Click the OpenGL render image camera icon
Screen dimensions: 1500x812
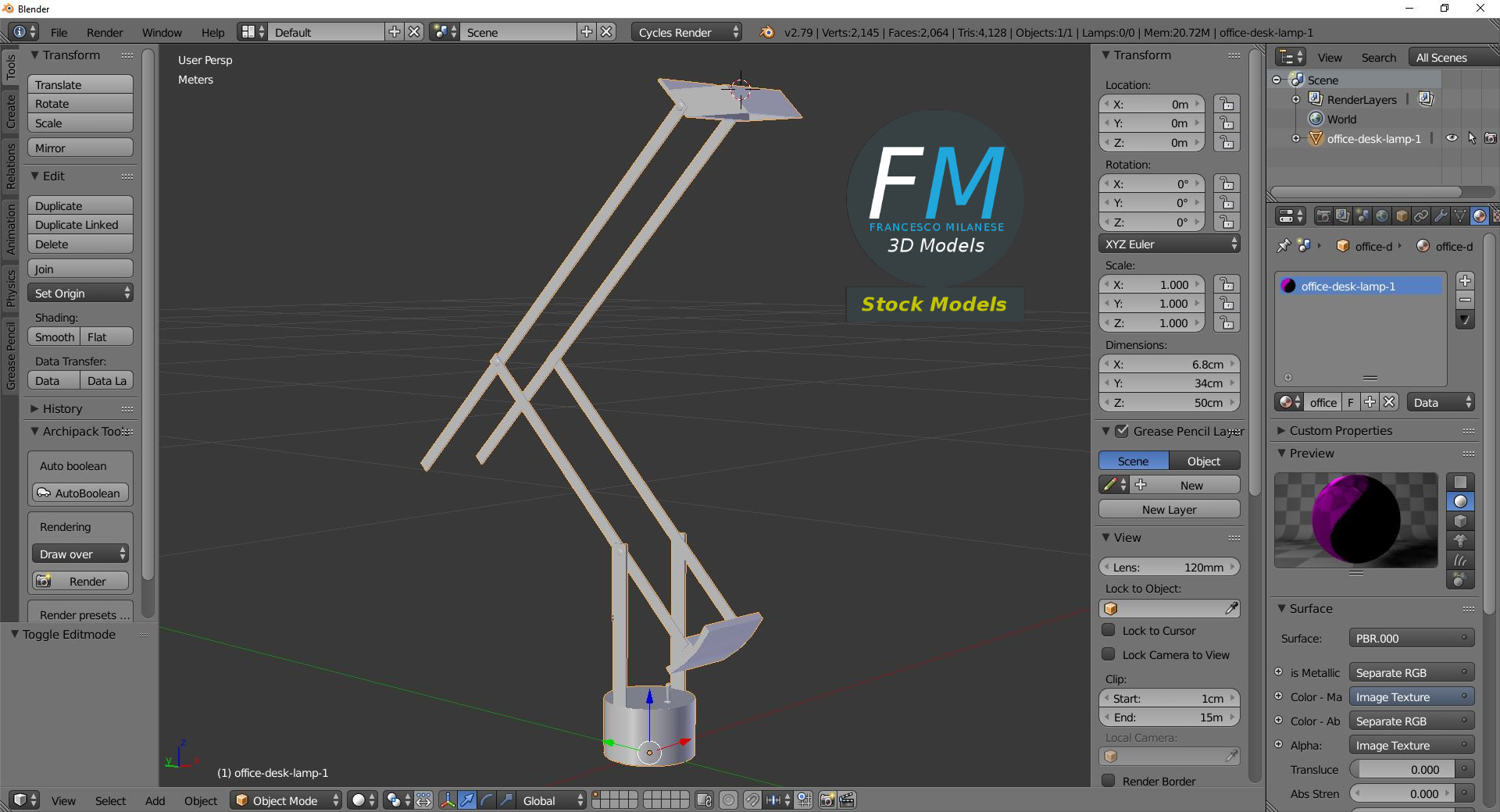pos(827,800)
